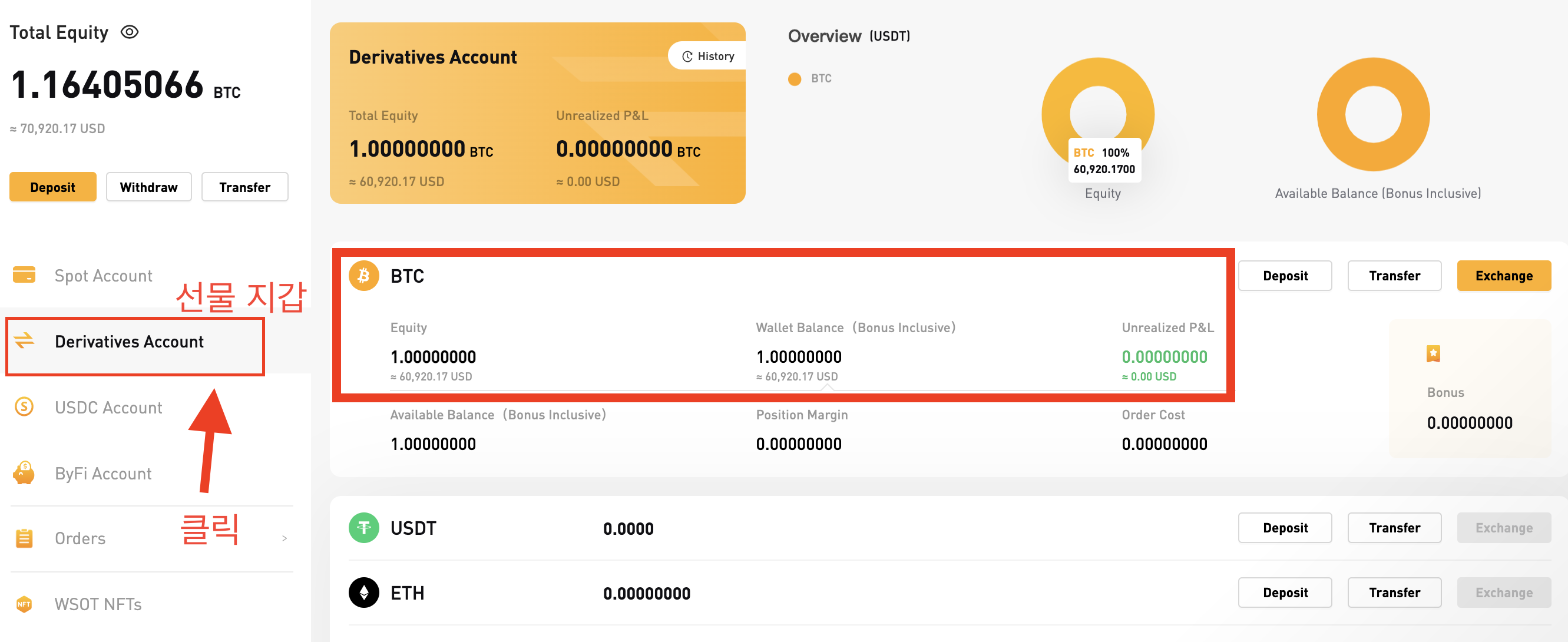1568x642 pixels.
Task: Click Transfer button in BTC row
Action: click(1394, 276)
